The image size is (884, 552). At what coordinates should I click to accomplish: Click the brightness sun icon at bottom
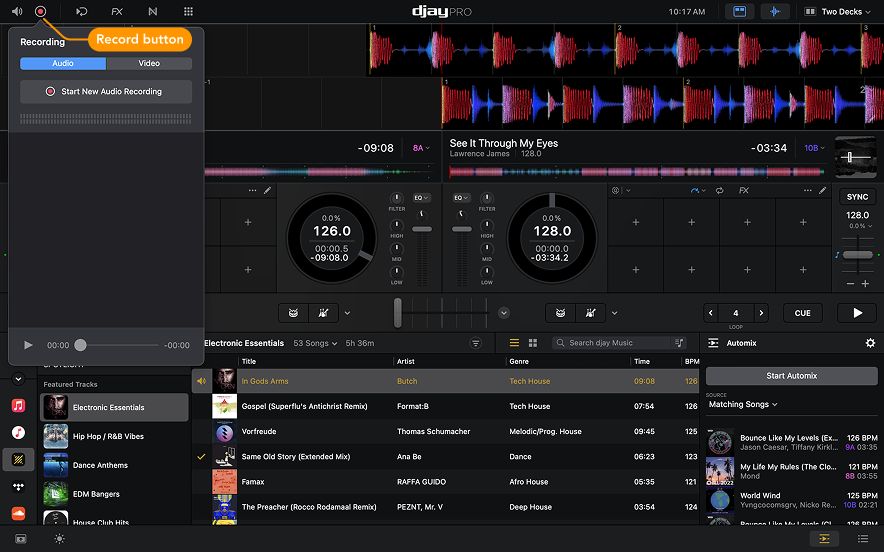point(59,538)
